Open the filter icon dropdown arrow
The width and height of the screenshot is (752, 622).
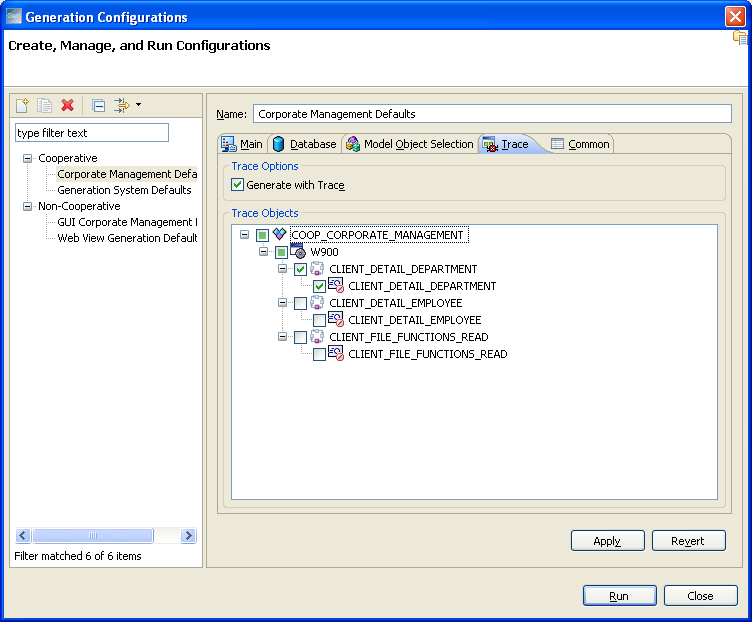coord(139,105)
